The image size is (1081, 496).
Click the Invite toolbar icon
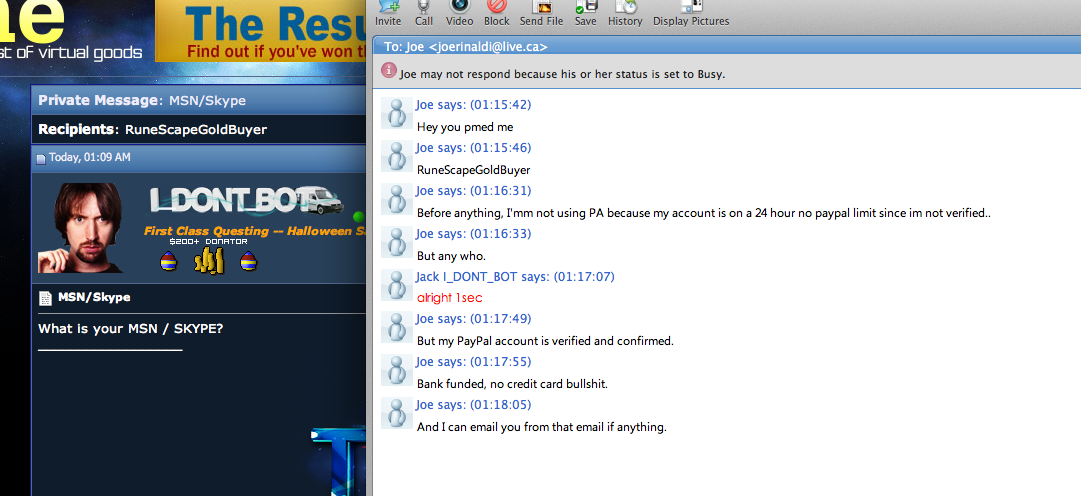[388, 12]
